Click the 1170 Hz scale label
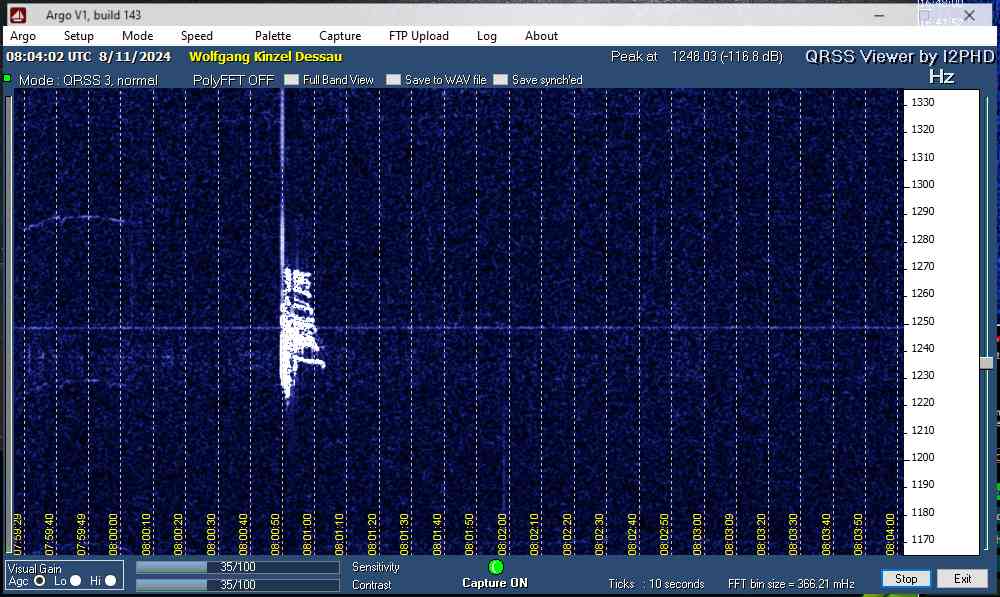The image size is (1000, 597). 923,539
